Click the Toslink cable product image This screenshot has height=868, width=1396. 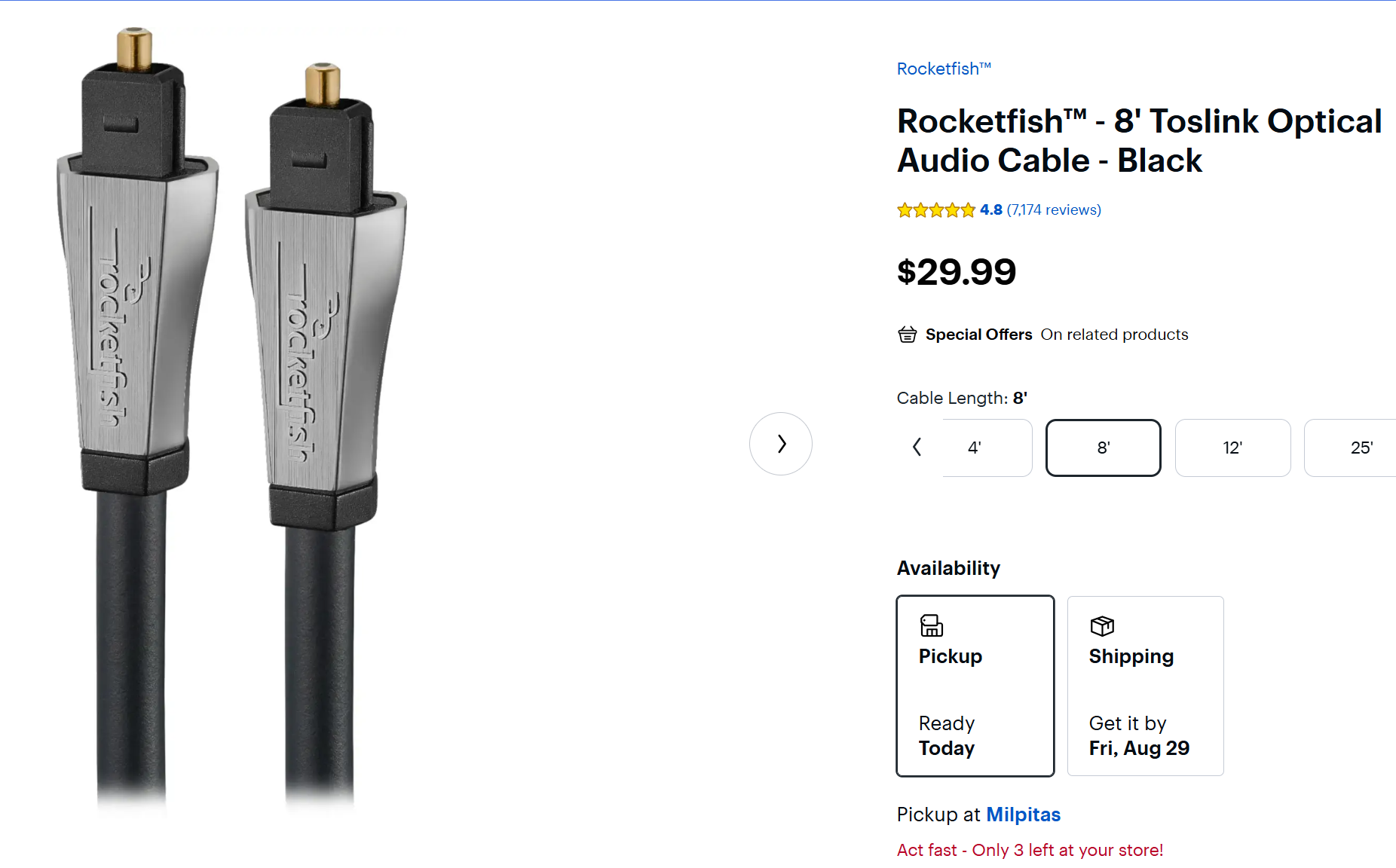(x=234, y=422)
